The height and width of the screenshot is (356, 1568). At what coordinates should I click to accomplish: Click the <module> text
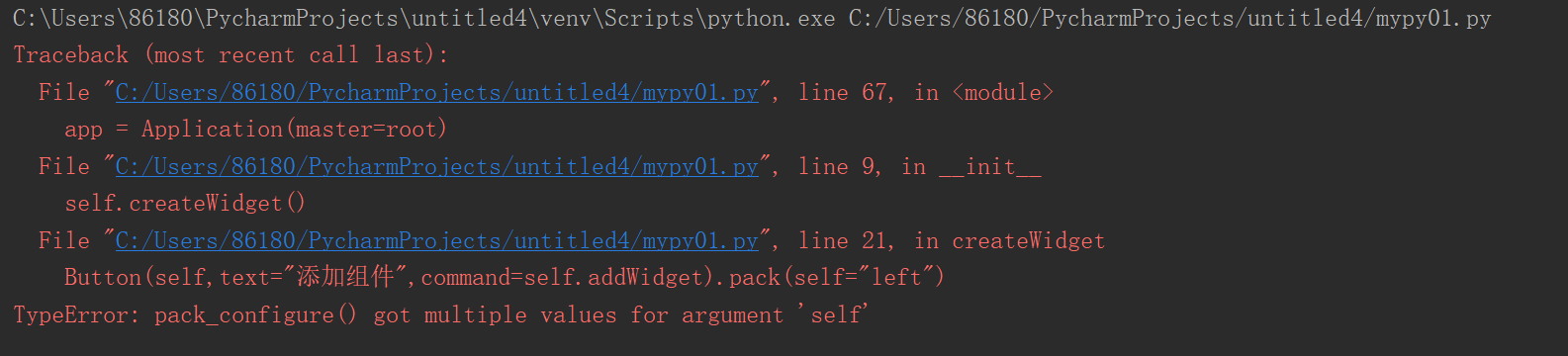1003,93
